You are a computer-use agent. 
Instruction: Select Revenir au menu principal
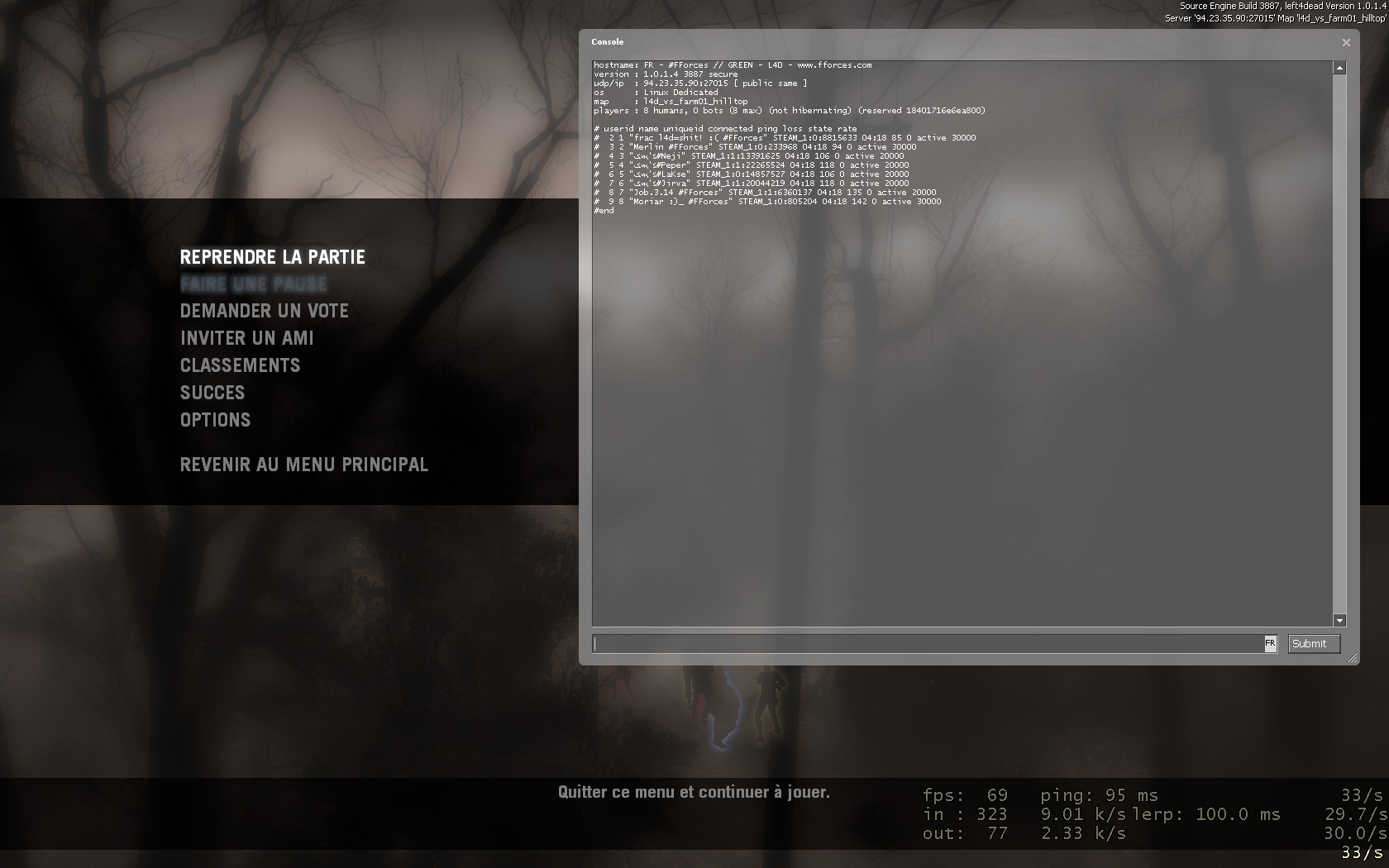[x=303, y=465]
